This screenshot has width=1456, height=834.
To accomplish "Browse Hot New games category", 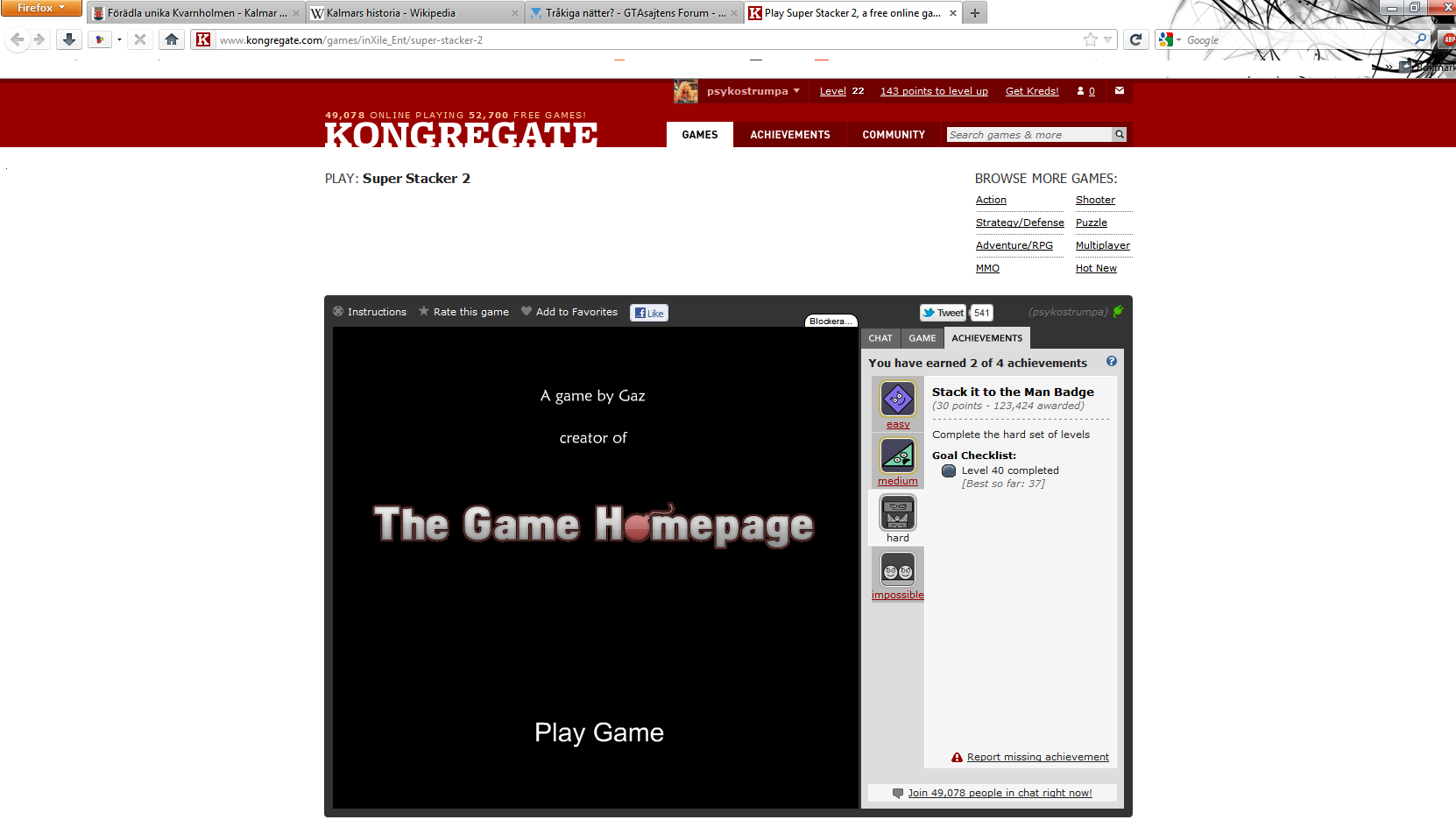I will click(x=1096, y=268).
